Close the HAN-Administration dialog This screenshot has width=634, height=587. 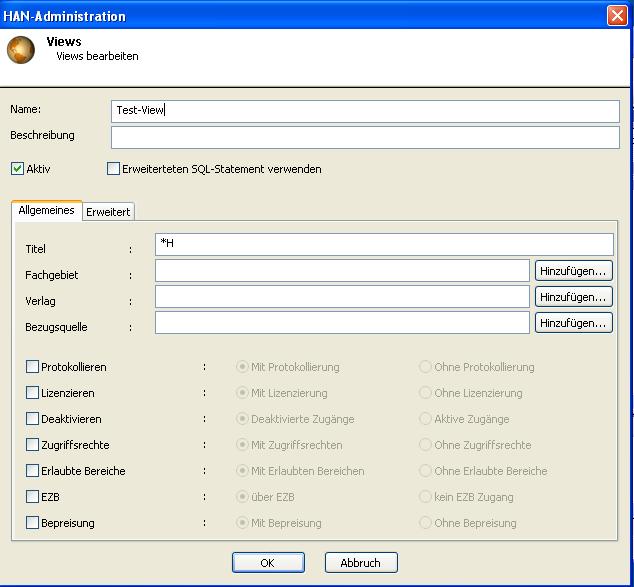[x=617, y=16]
